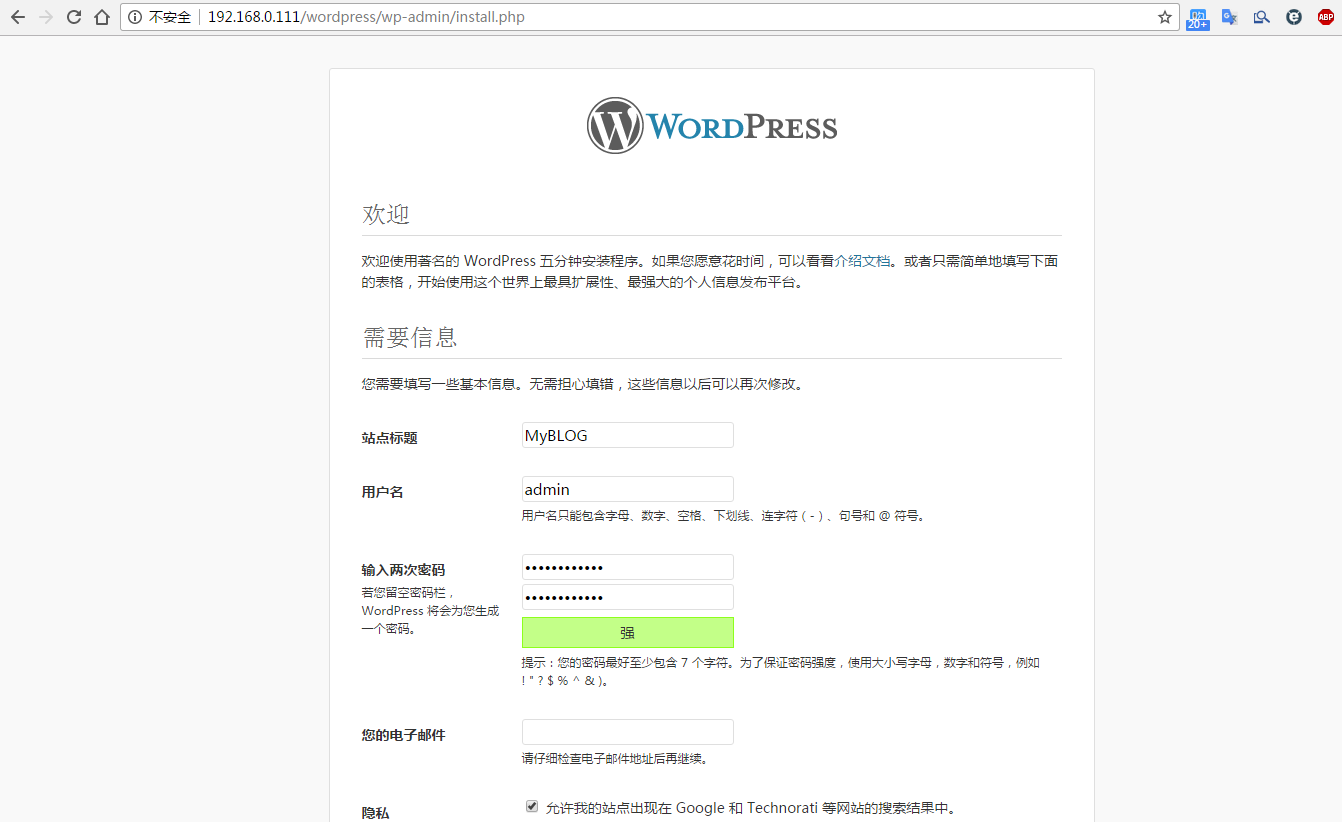
Task: Click the forward navigation arrow
Action: coord(45,17)
